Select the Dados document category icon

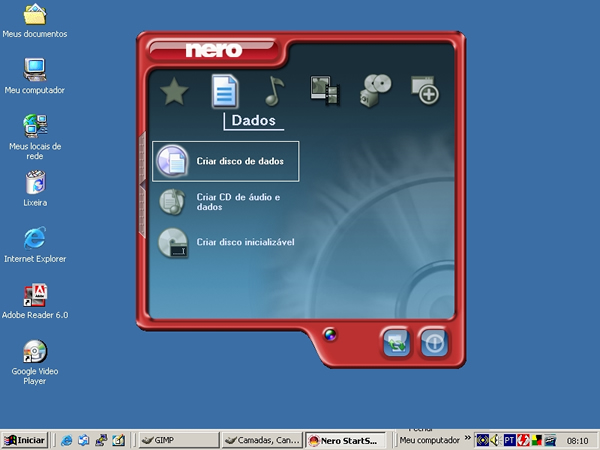(x=225, y=91)
